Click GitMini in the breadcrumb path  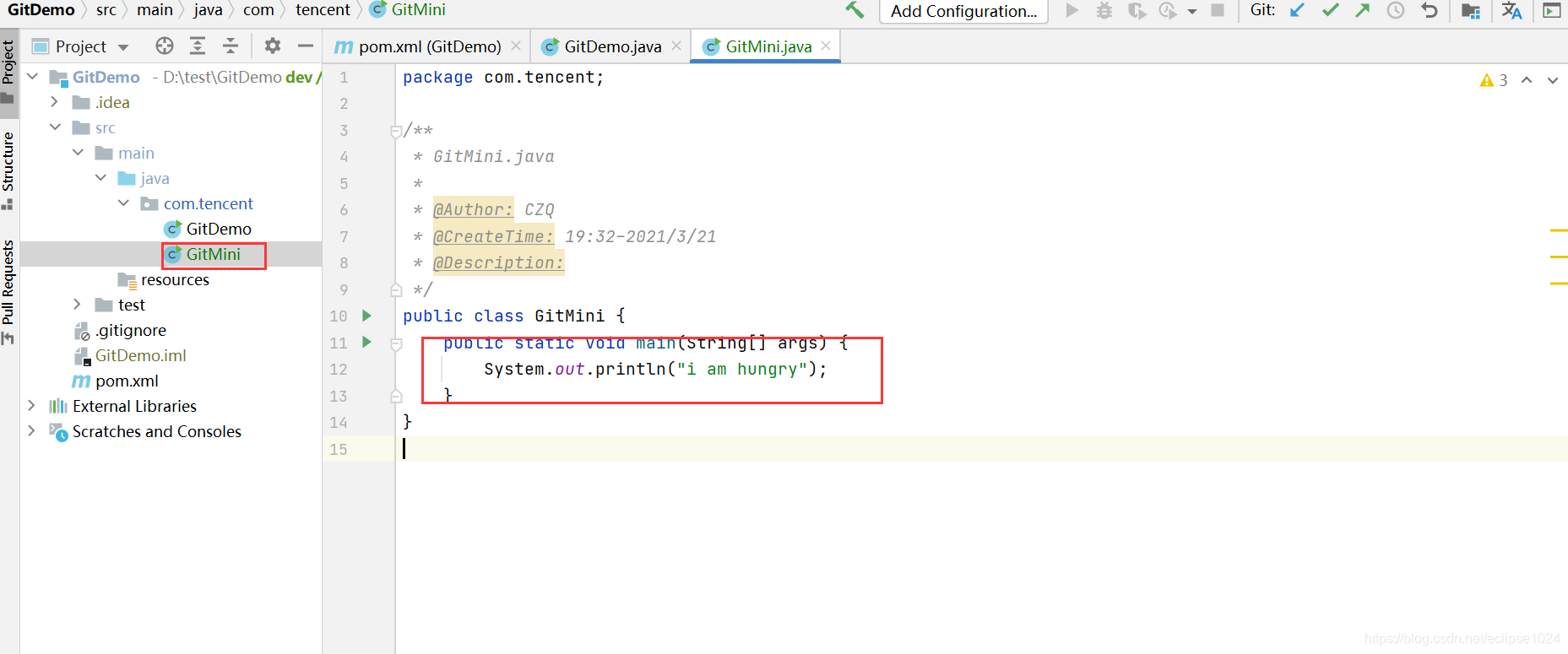408,10
